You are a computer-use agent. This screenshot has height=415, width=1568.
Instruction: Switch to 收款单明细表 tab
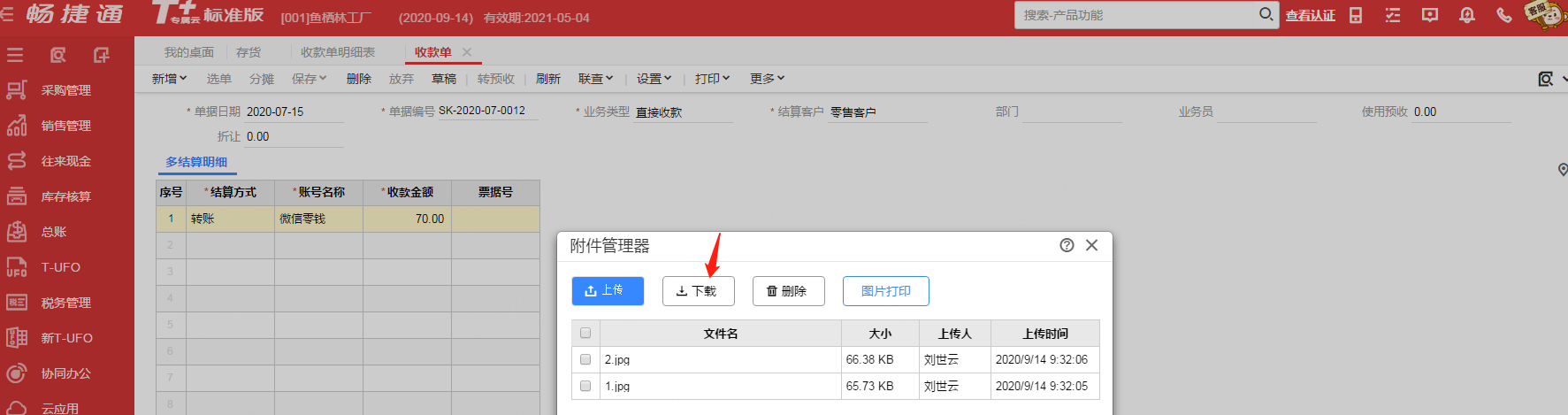tap(338, 52)
